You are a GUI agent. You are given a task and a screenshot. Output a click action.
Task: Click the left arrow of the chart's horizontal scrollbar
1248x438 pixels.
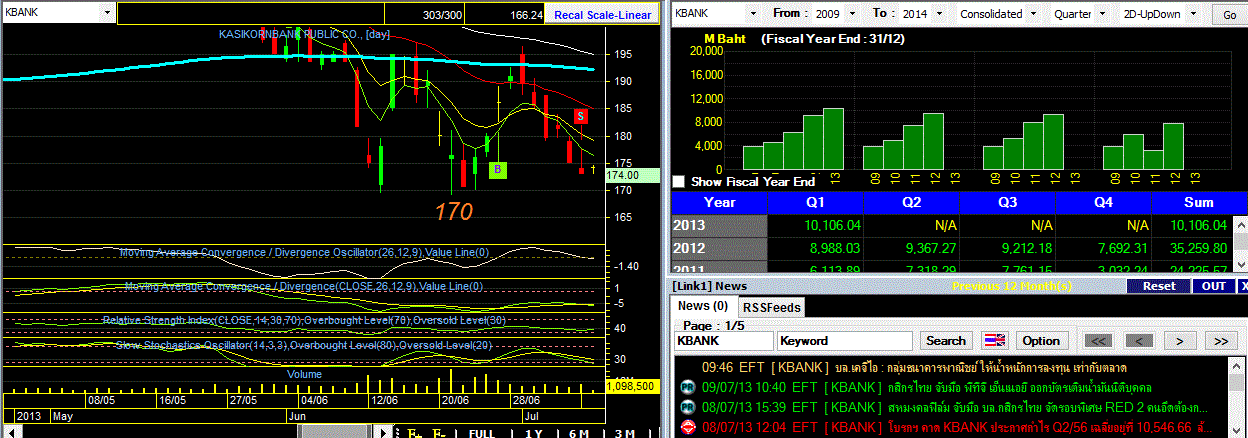[x=13, y=433]
